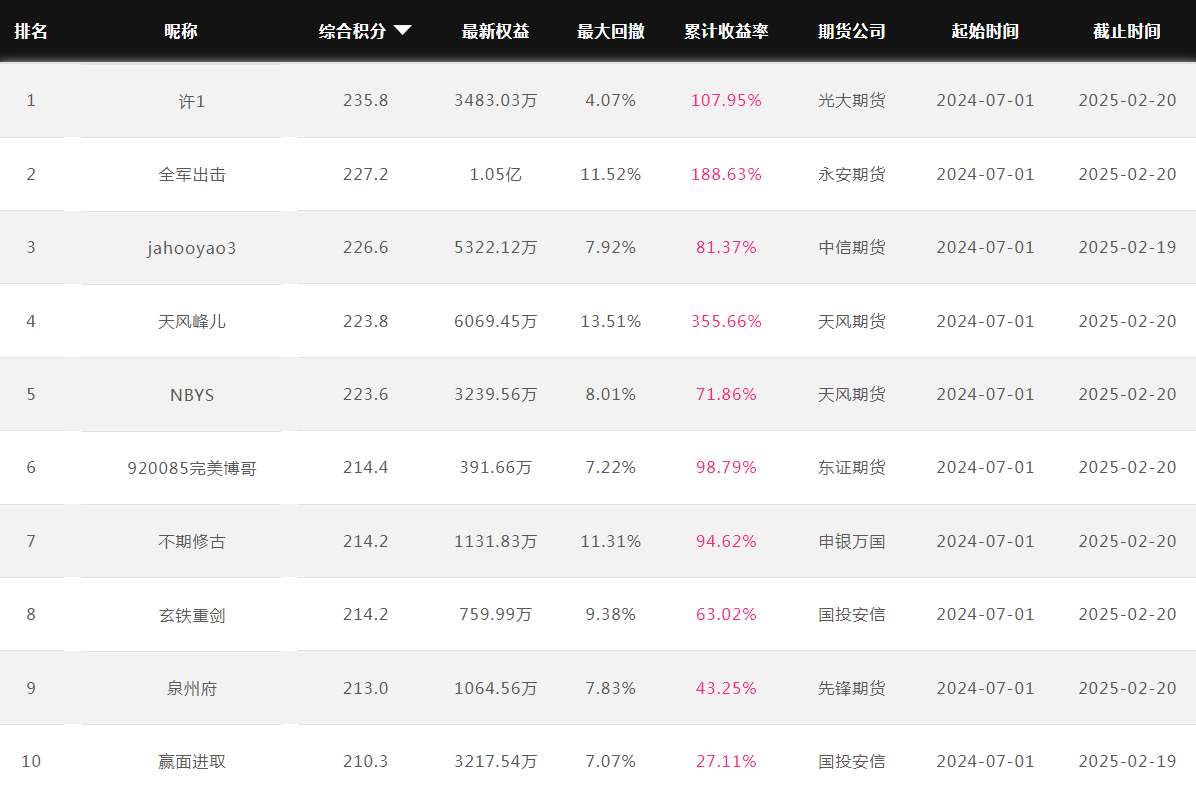Select return rate 107.95%
The height and width of the screenshot is (797, 1196).
point(726,101)
